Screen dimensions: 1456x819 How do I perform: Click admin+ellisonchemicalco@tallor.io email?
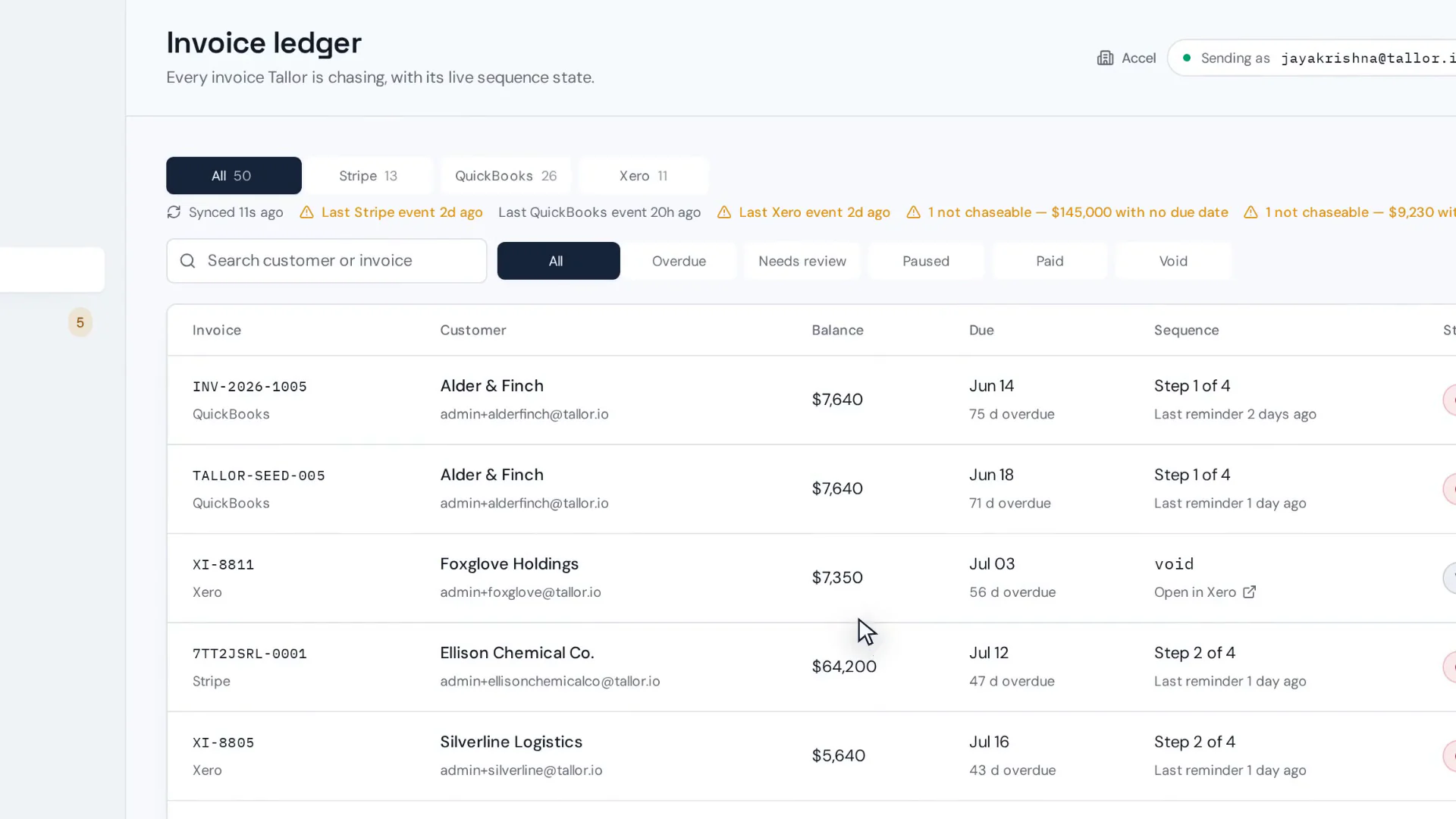point(550,681)
